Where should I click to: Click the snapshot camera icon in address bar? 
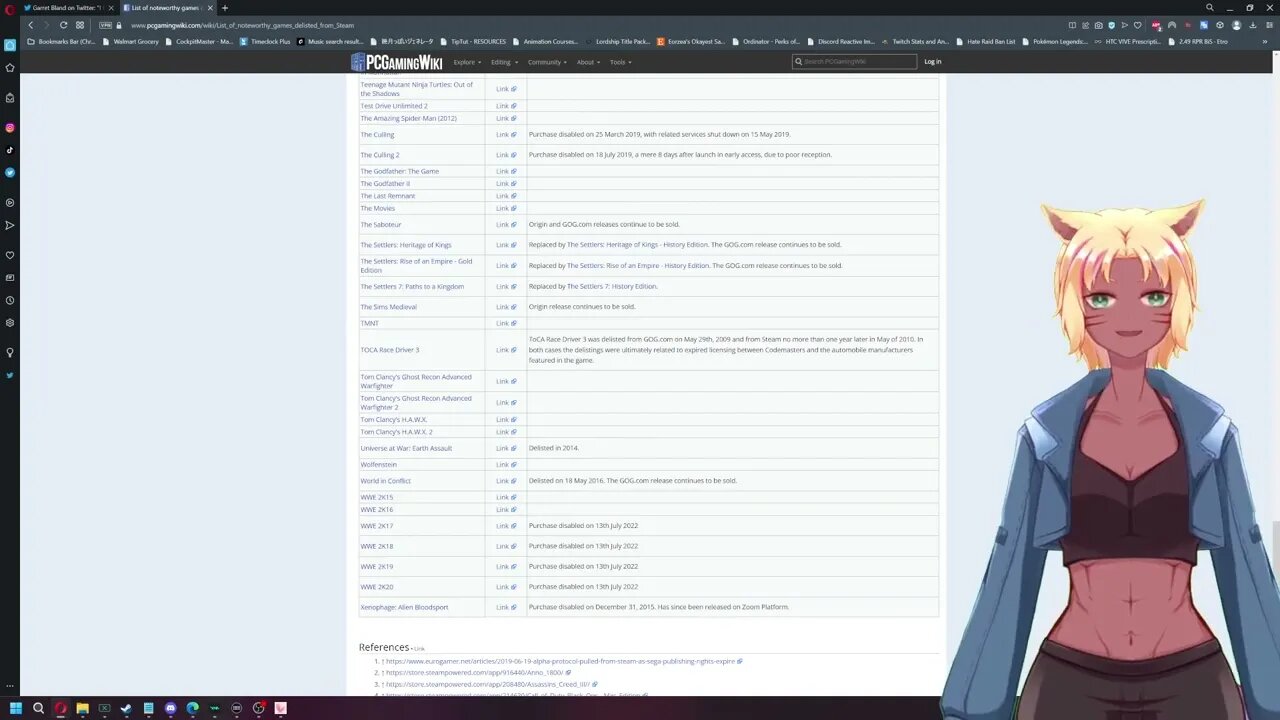(x=1099, y=25)
